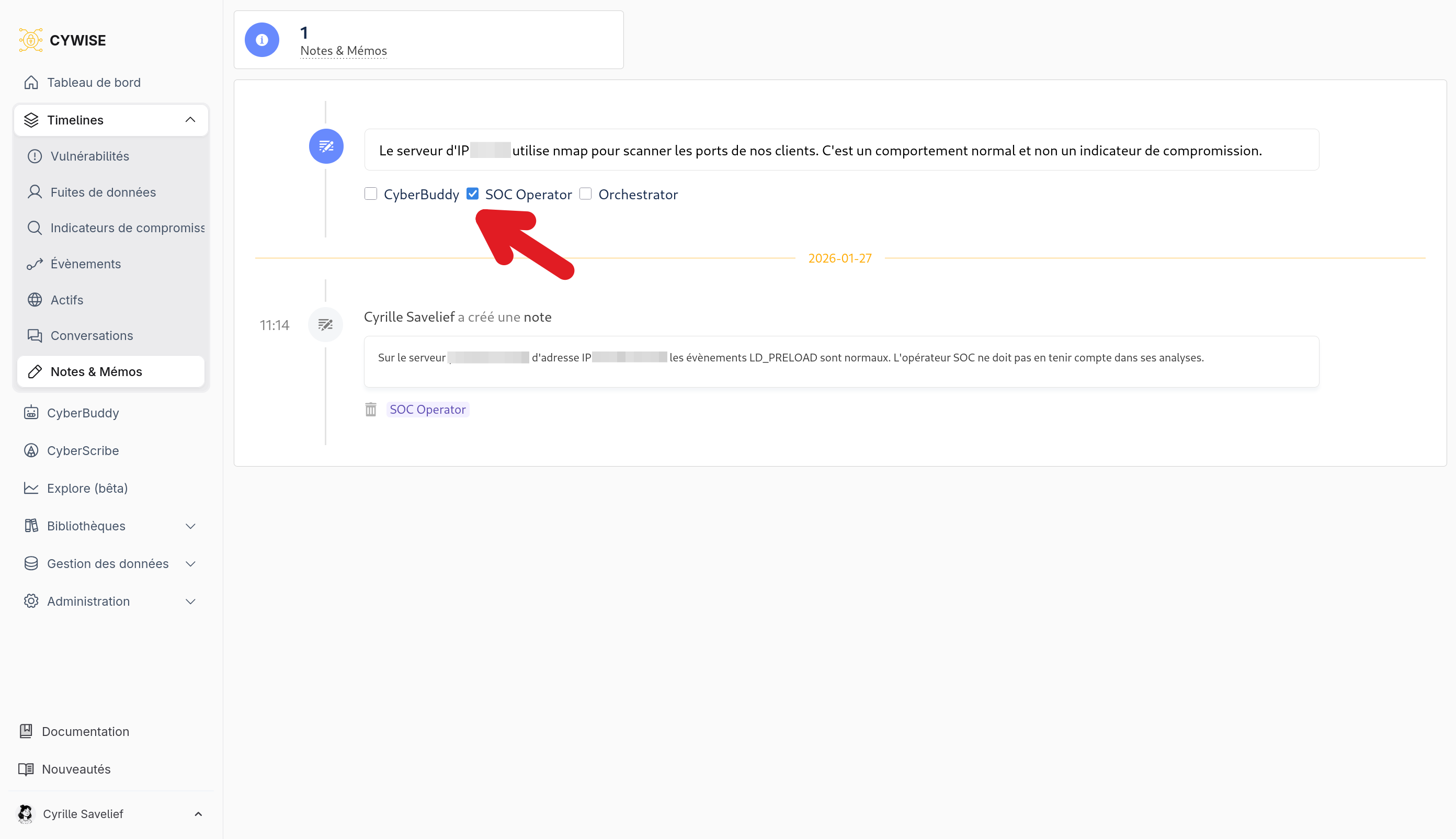The width and height of the screenshot is (1456, 839).
Task: Click the blue note-submit pencil icon
Action: pyautogui.click(x=326, y=146)
